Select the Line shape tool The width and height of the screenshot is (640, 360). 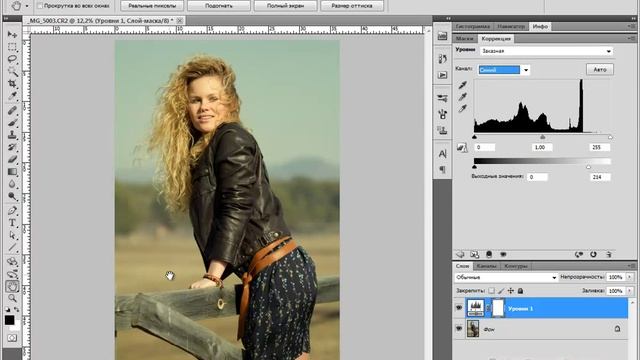(x=12, y=248)
